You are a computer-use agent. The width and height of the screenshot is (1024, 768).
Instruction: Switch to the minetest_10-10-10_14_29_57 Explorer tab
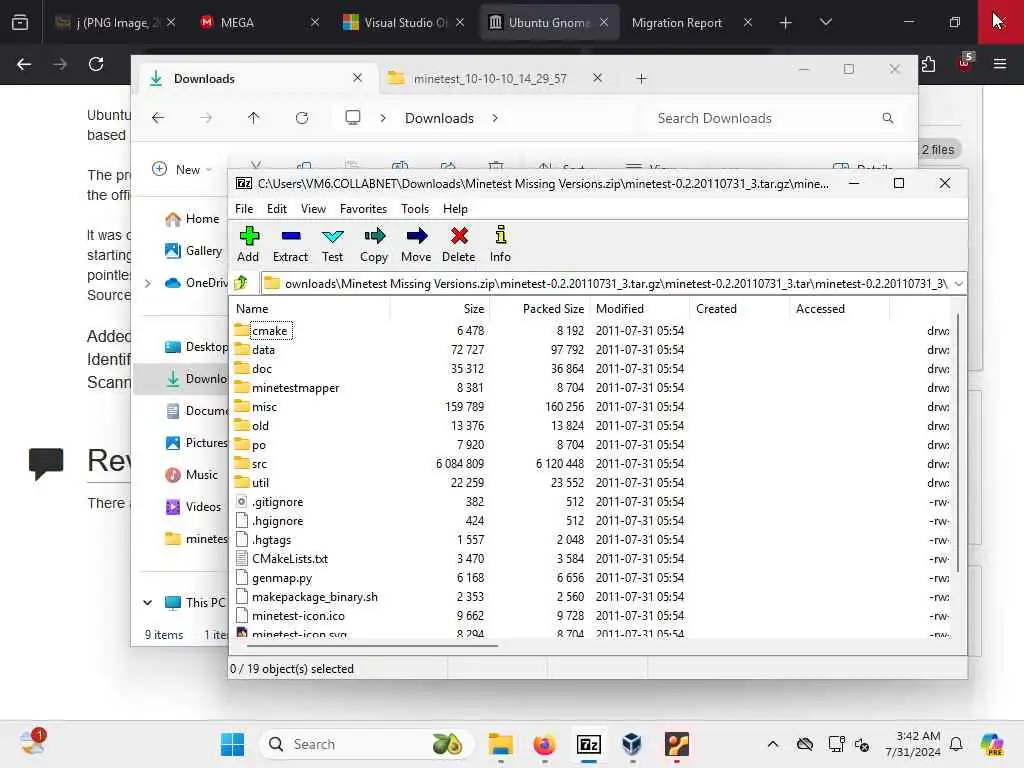coord(490,79)
